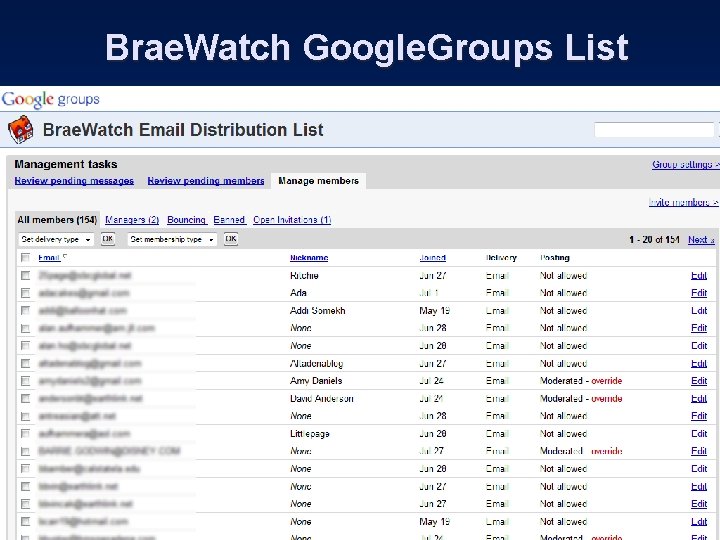The width and height of the screenshot is (720, 540).
Task: Edit the Altadenablog membership
Action: point(699,364)
